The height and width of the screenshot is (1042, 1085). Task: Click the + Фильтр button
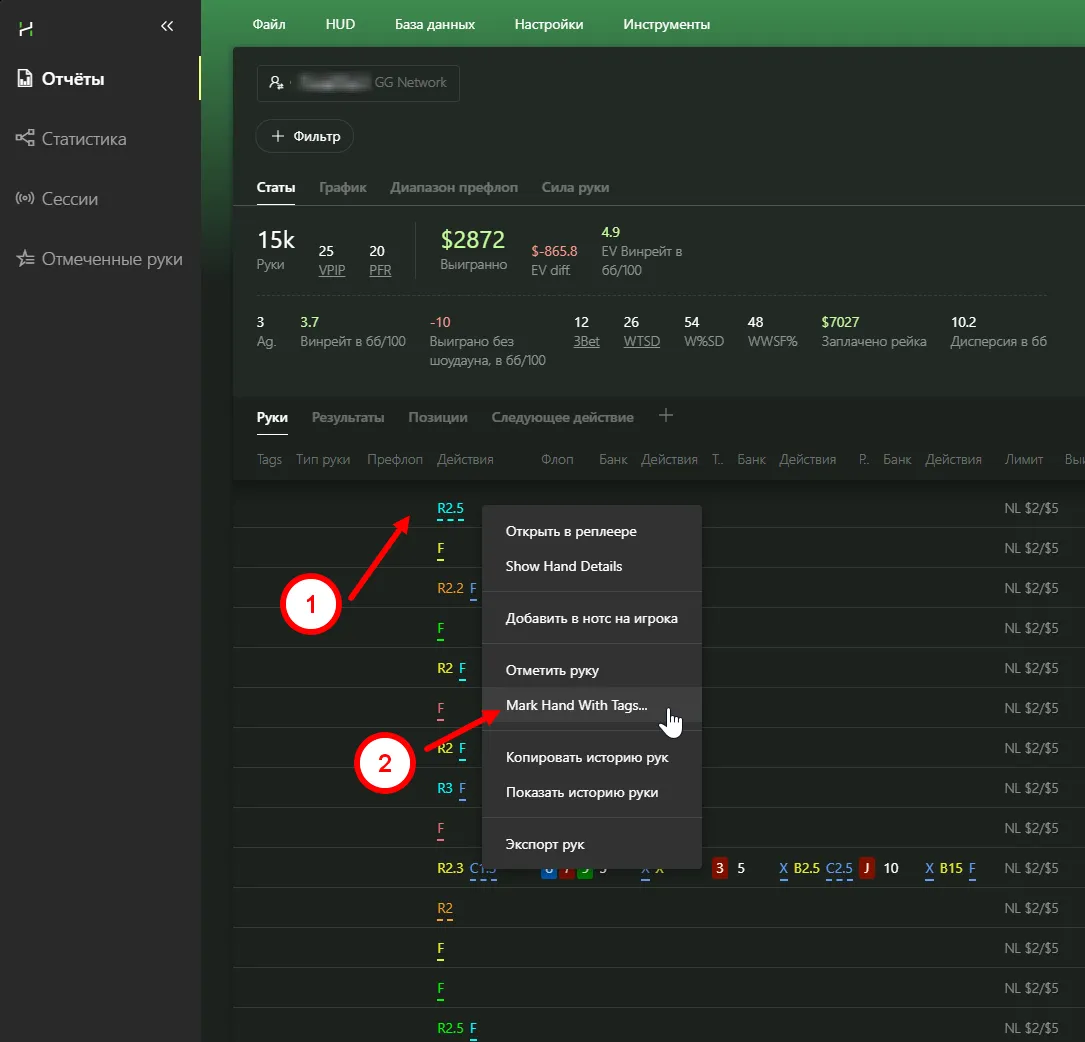tap(305, 136)
